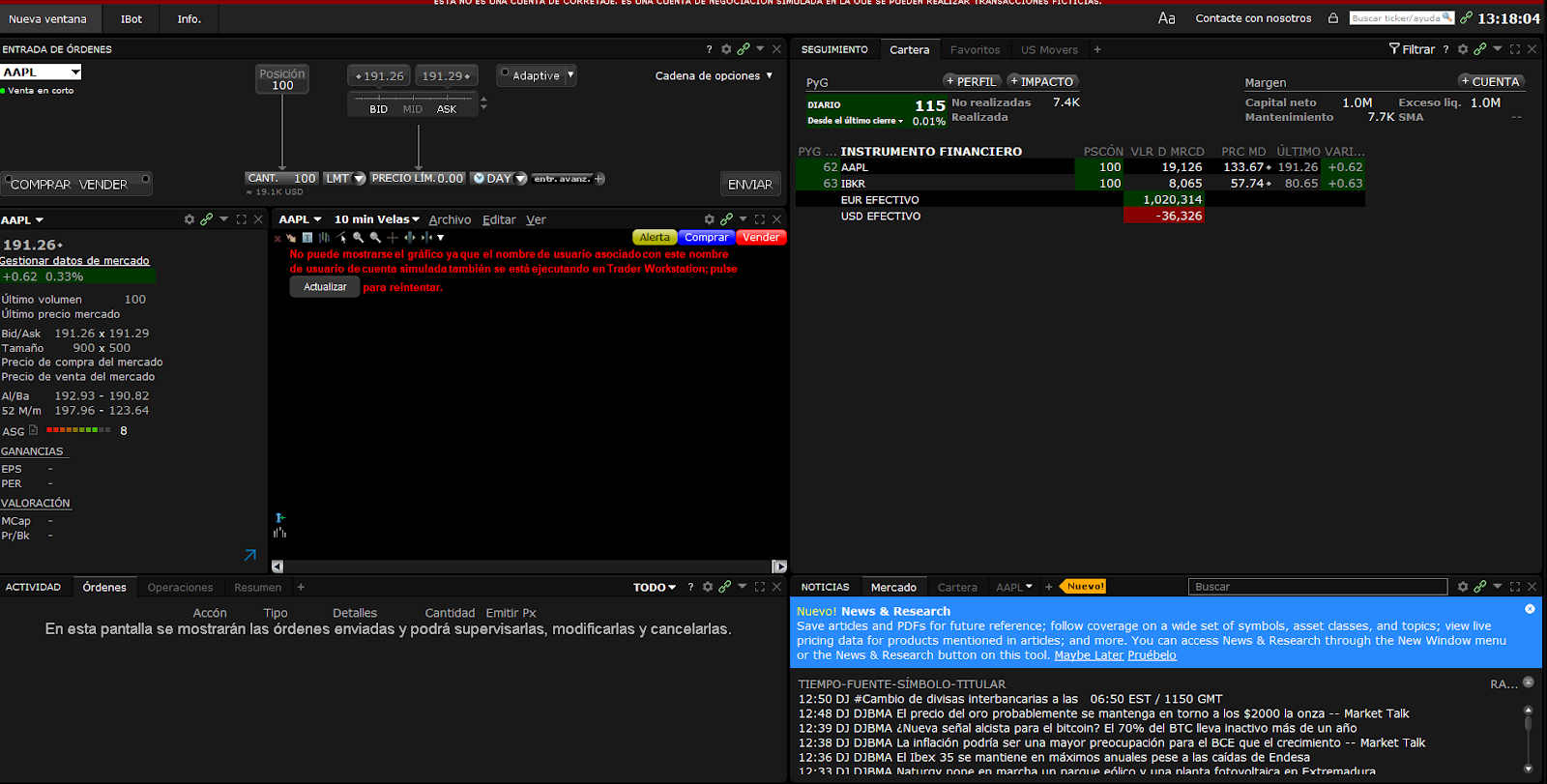The image size is (1547, 784).
Task: Toggle the Adaptive algo option
Action: [505, 73]
